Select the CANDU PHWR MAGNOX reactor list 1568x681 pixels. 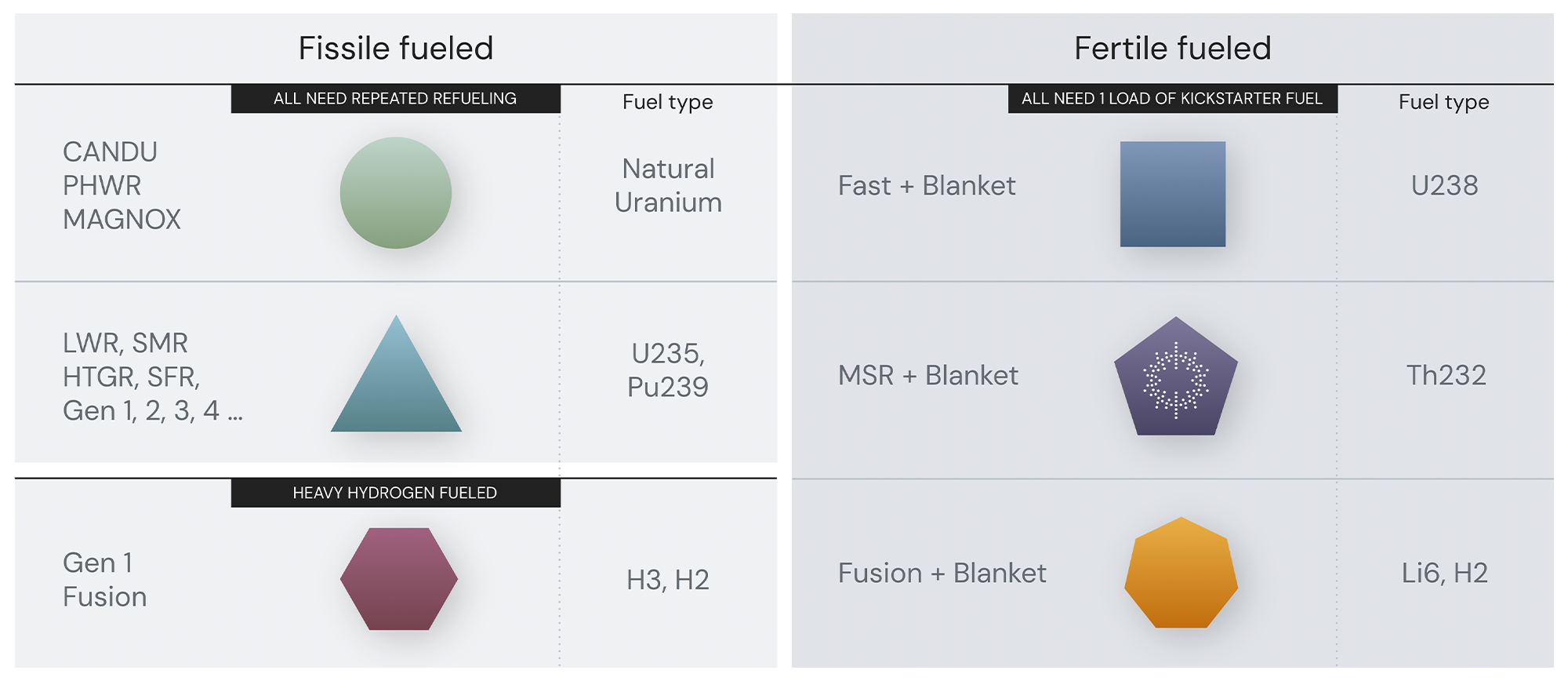[122, 186]
